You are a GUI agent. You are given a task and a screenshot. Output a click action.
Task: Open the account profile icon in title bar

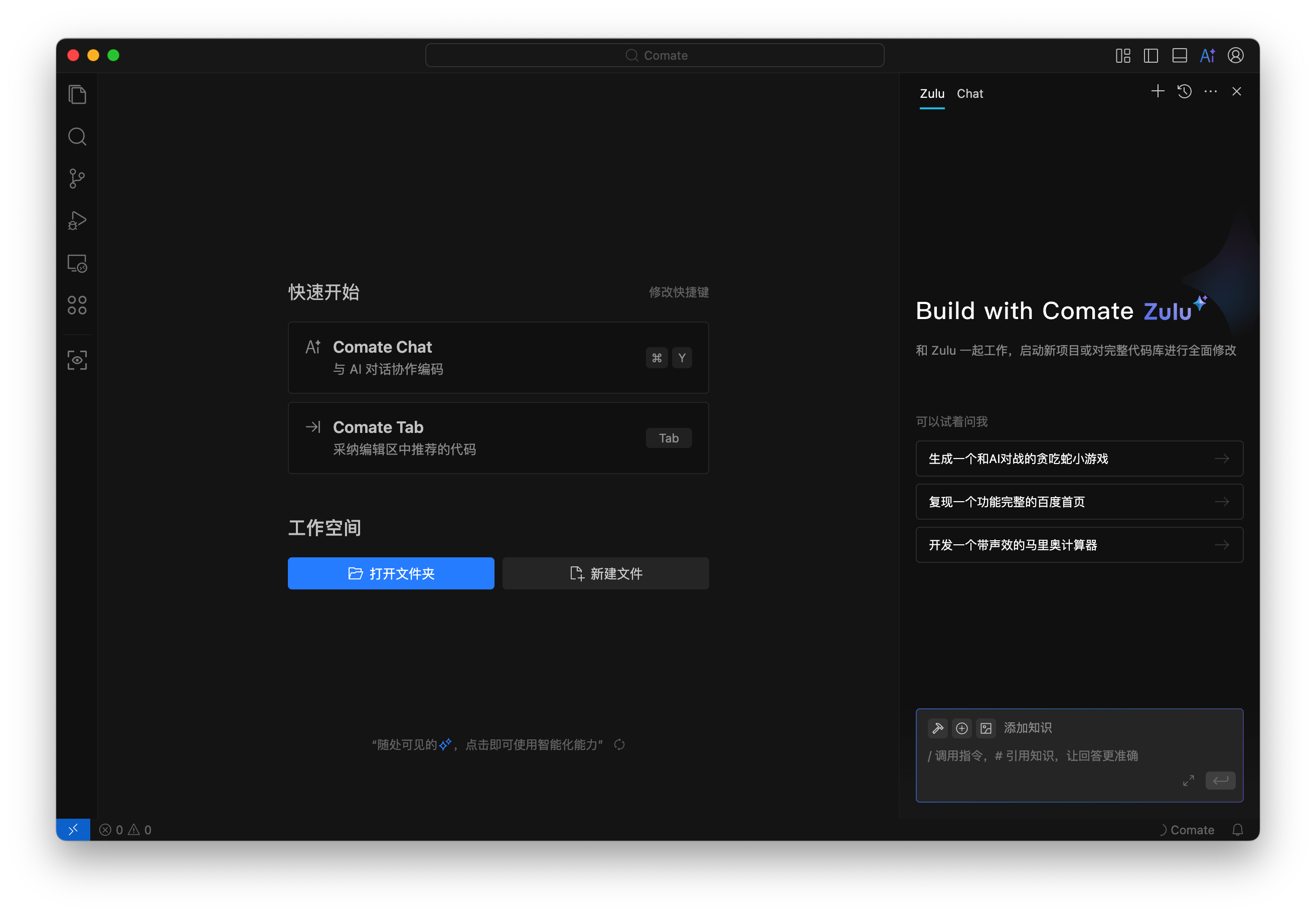tap(1235, 56)
